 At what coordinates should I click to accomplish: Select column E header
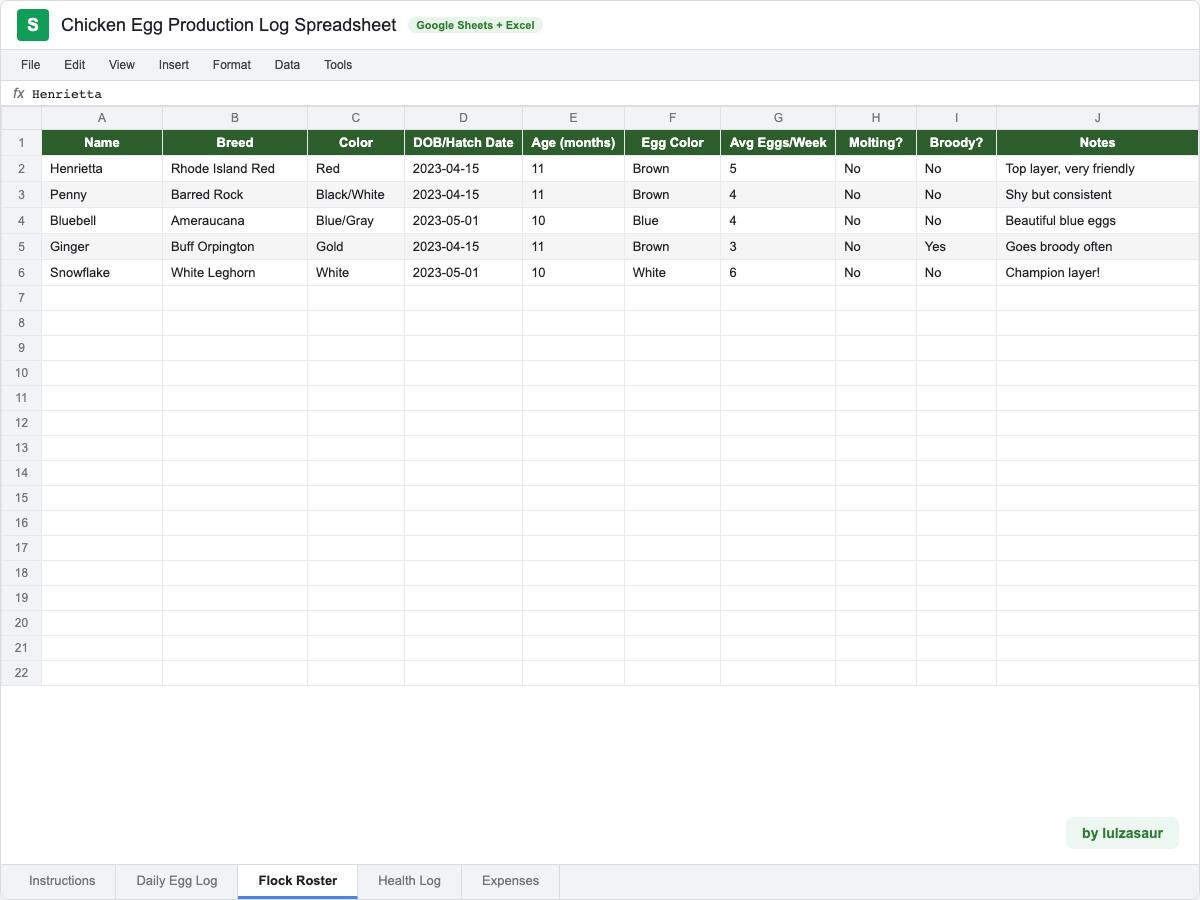[573, 118]
